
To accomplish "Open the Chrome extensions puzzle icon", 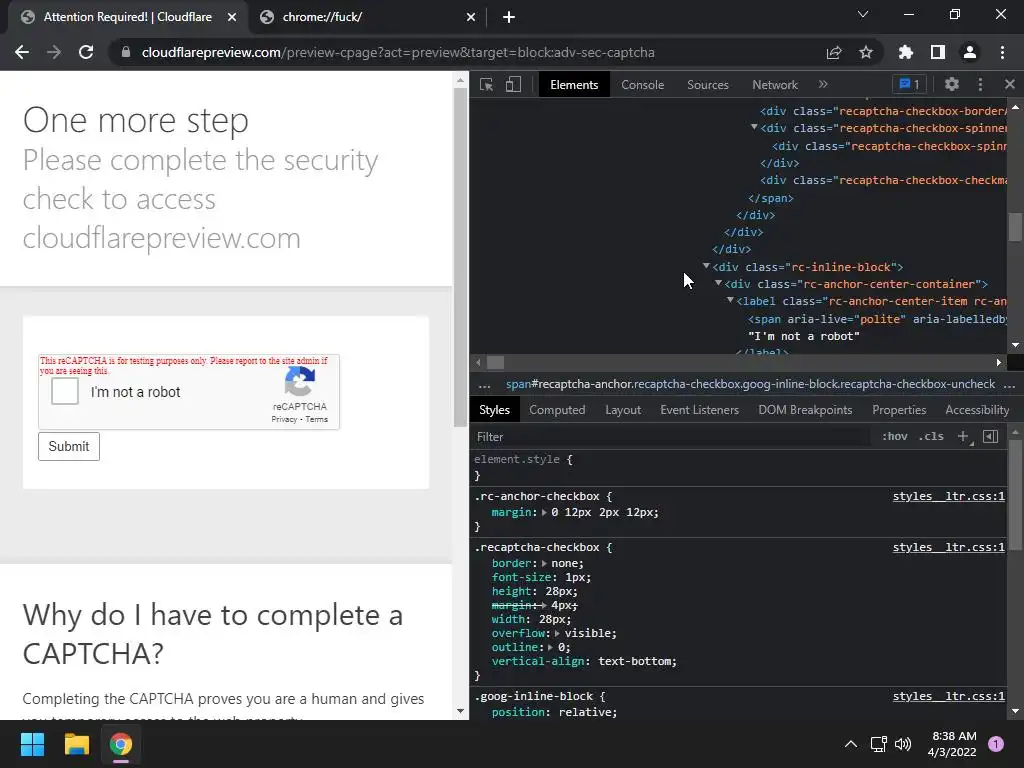I will tap(906, 52).
